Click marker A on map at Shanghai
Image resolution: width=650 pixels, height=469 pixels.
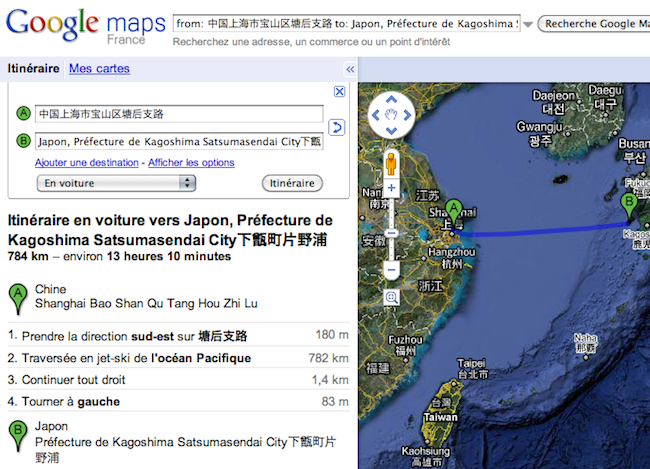(454, 211)
